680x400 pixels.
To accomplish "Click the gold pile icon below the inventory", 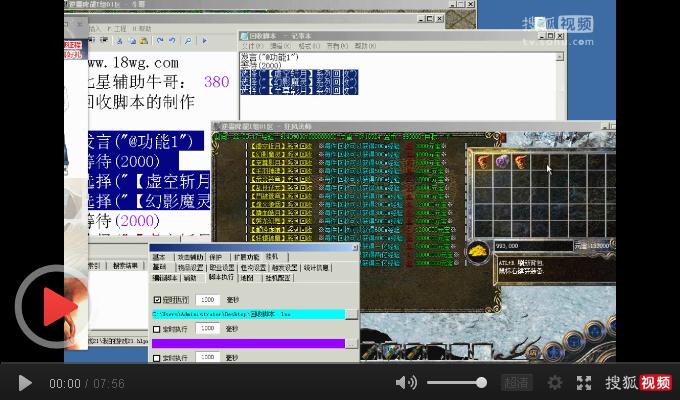I will pyautogui.click(x=479, y=251).
